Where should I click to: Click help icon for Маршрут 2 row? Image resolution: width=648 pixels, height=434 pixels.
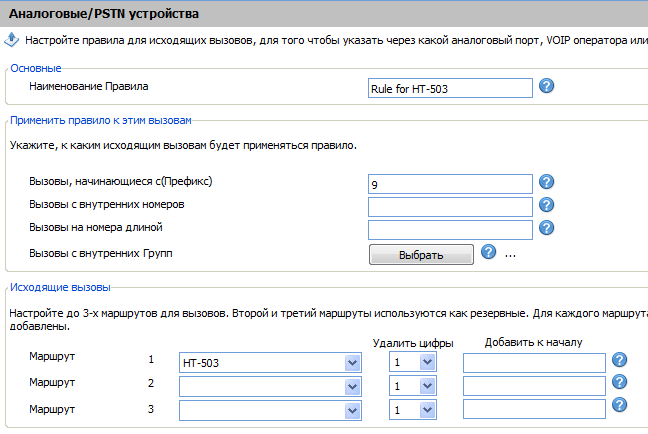(x=619, y=382)
